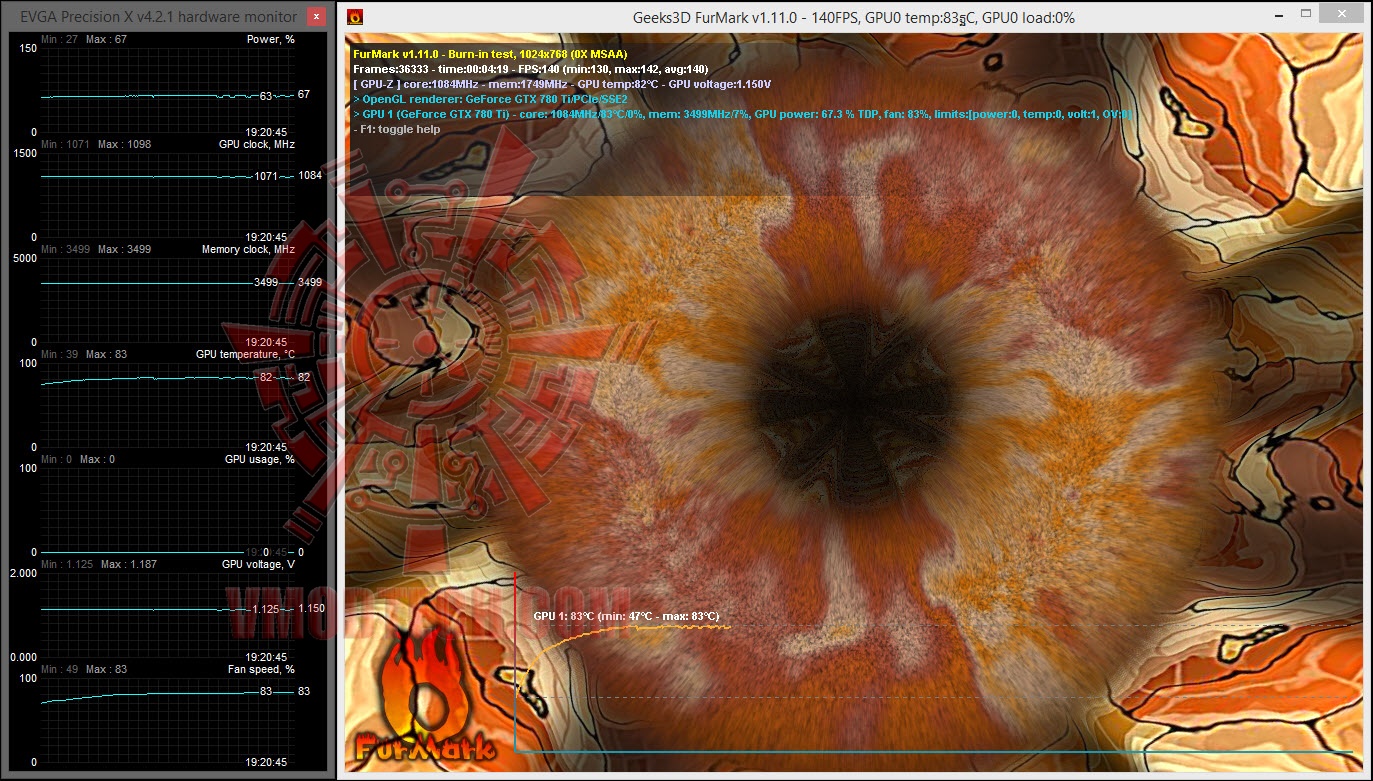Click the FurMark flame icon in title bar
Viewport: 1373px width, 781px height.
pyautogui.click(x=354, y=17)
